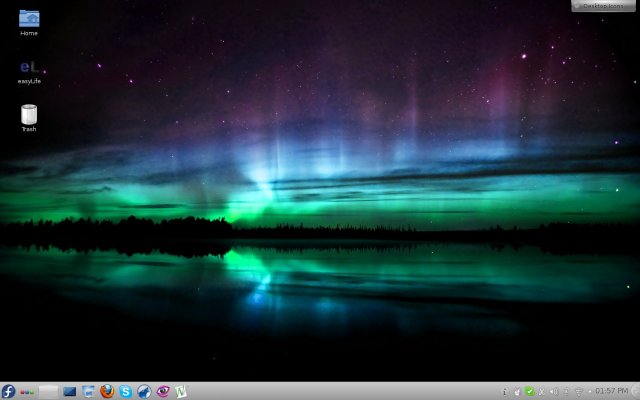640x400 pixels.
Task: Open the info notification tray icon
Action: [x=505, y=392]
